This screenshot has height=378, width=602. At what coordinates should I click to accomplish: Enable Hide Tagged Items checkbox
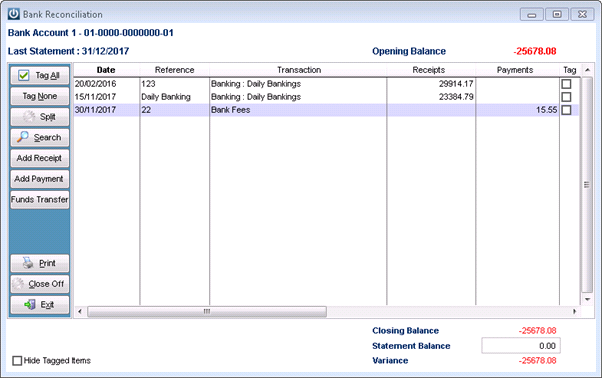coord(17,360)
